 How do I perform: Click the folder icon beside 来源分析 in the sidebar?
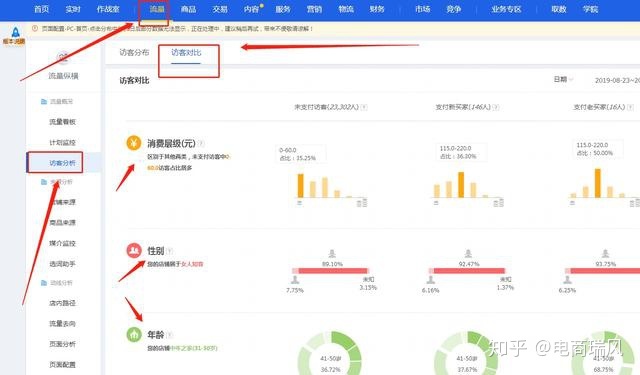[x=44, y=182]
